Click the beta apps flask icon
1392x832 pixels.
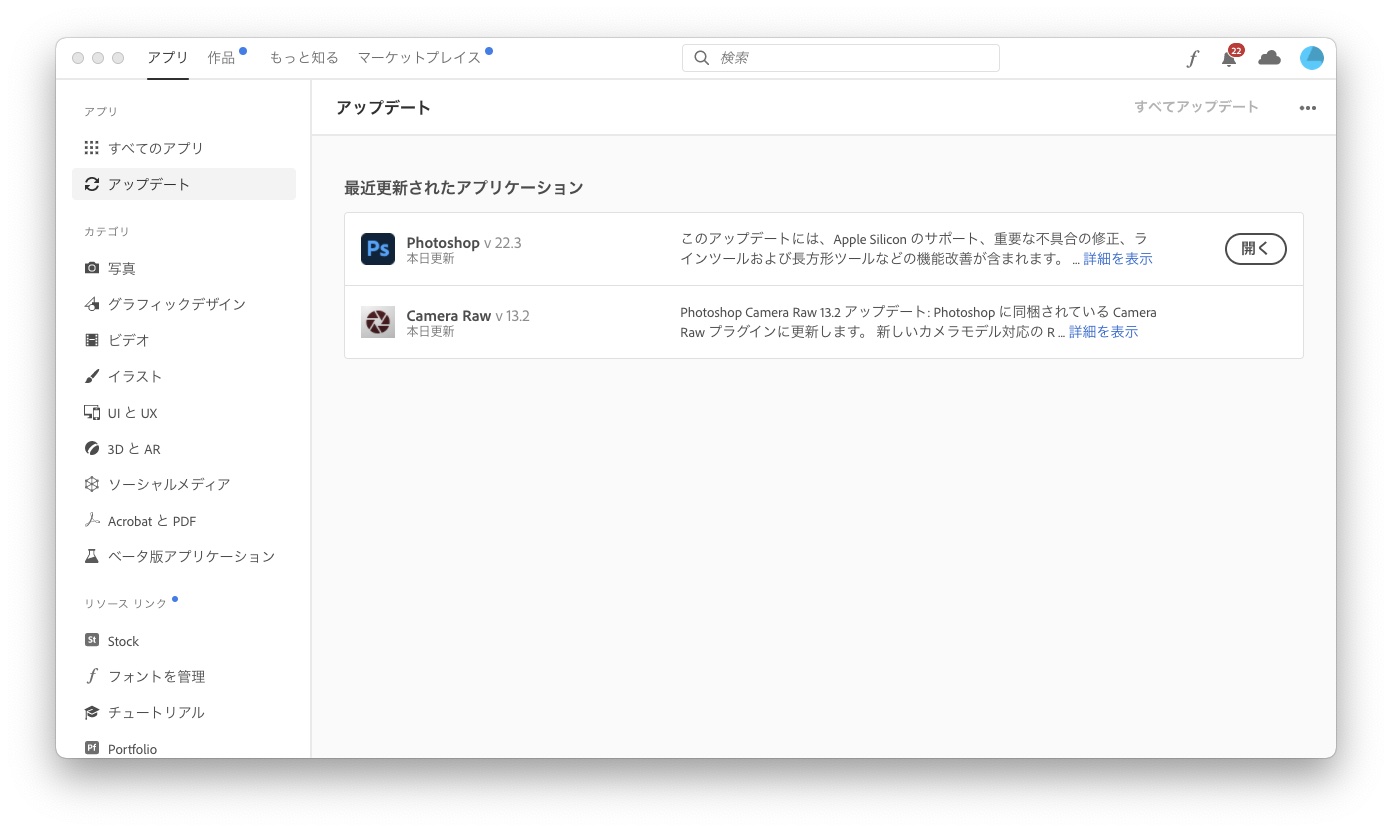(x=92, y=556)
